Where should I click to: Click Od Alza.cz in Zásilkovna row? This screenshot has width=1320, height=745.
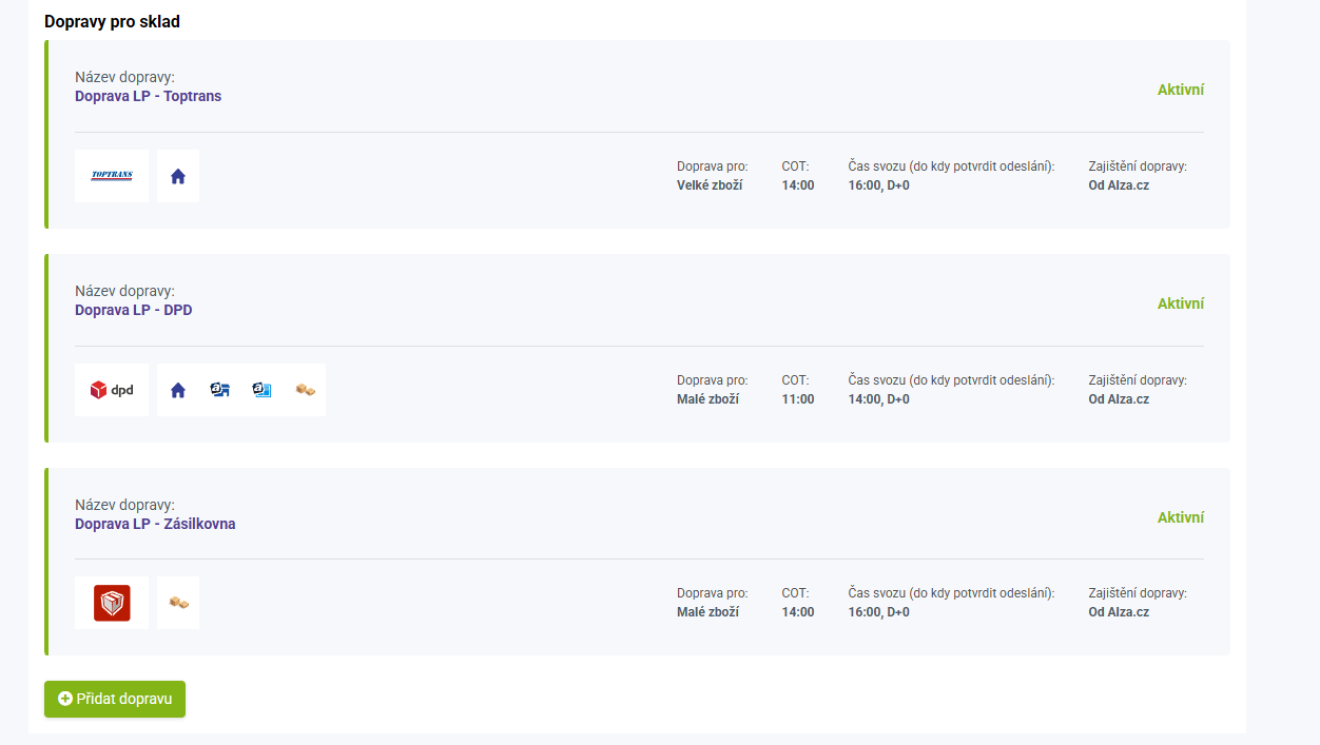1118,612
